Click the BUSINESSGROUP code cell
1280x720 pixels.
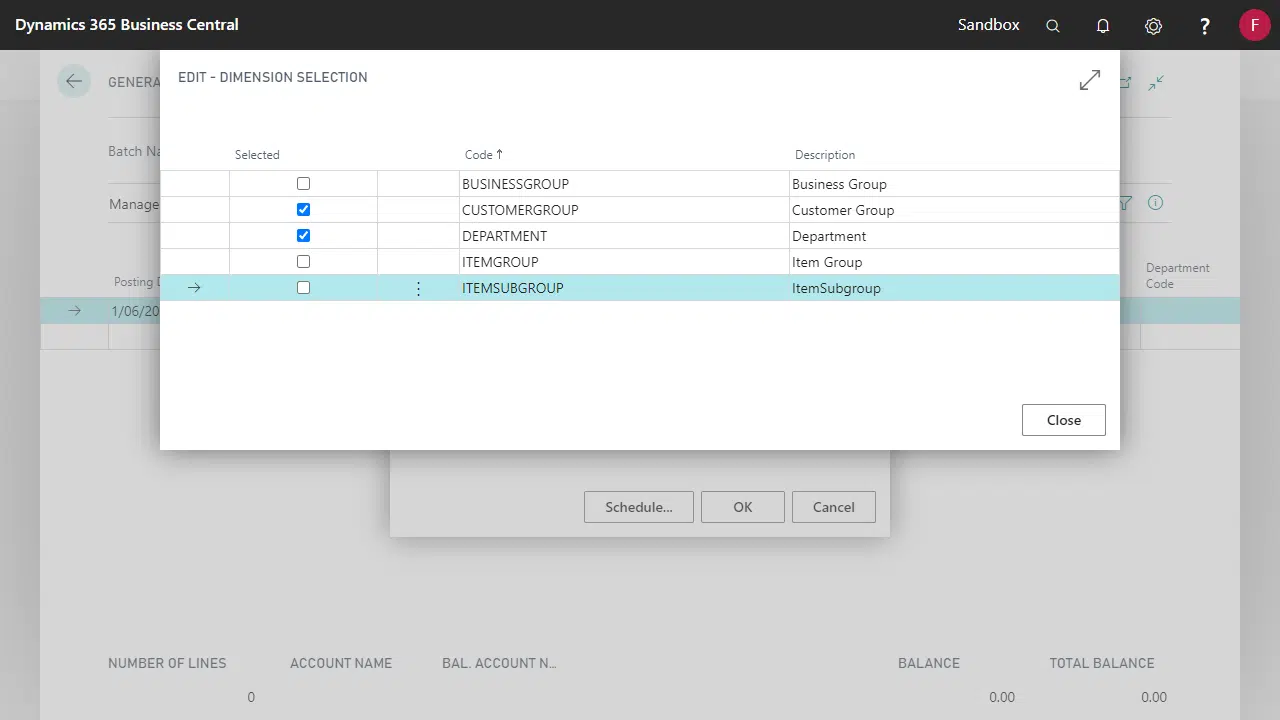(515, 184)
